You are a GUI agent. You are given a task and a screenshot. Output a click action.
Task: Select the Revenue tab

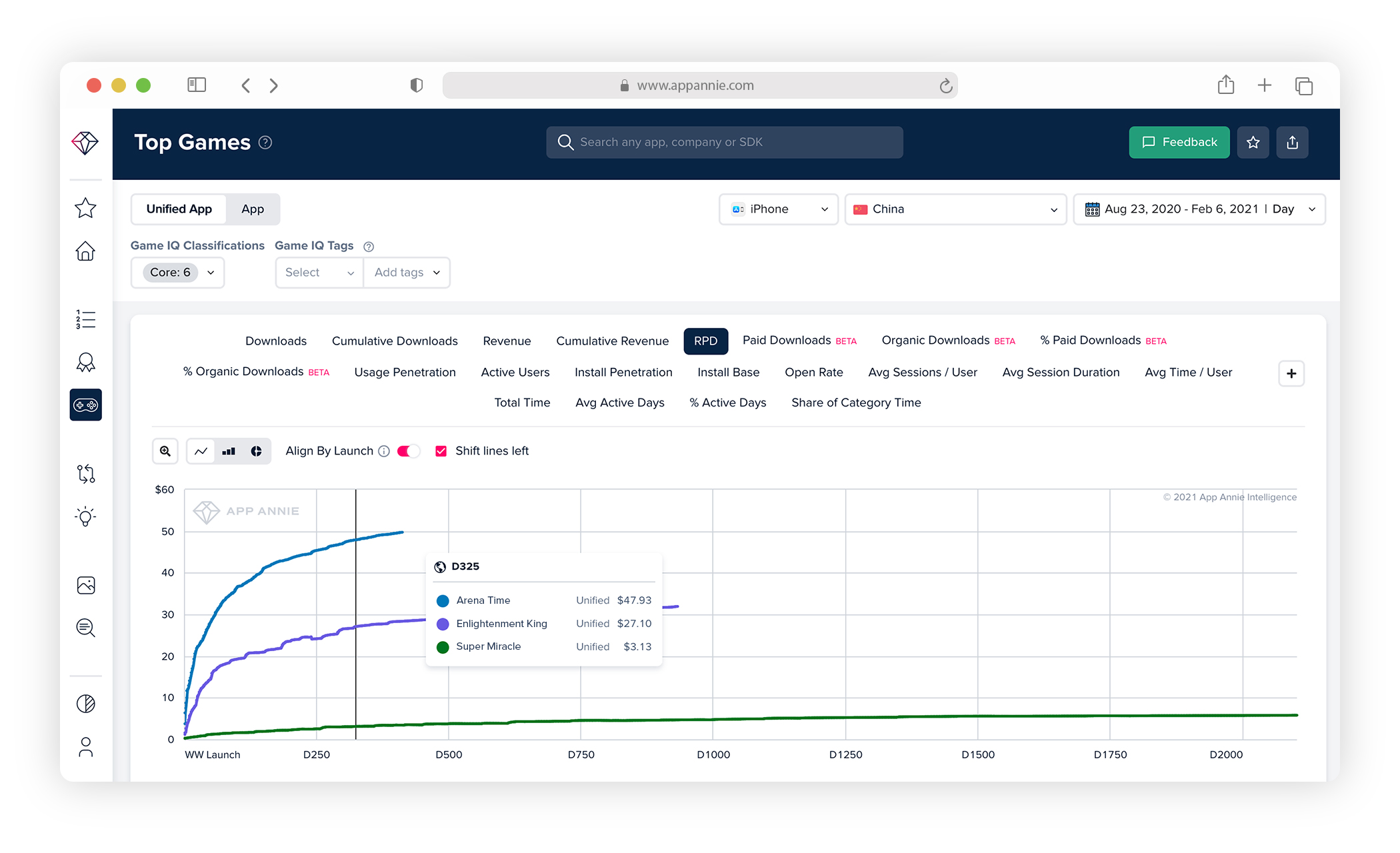[x=507, y=340]
